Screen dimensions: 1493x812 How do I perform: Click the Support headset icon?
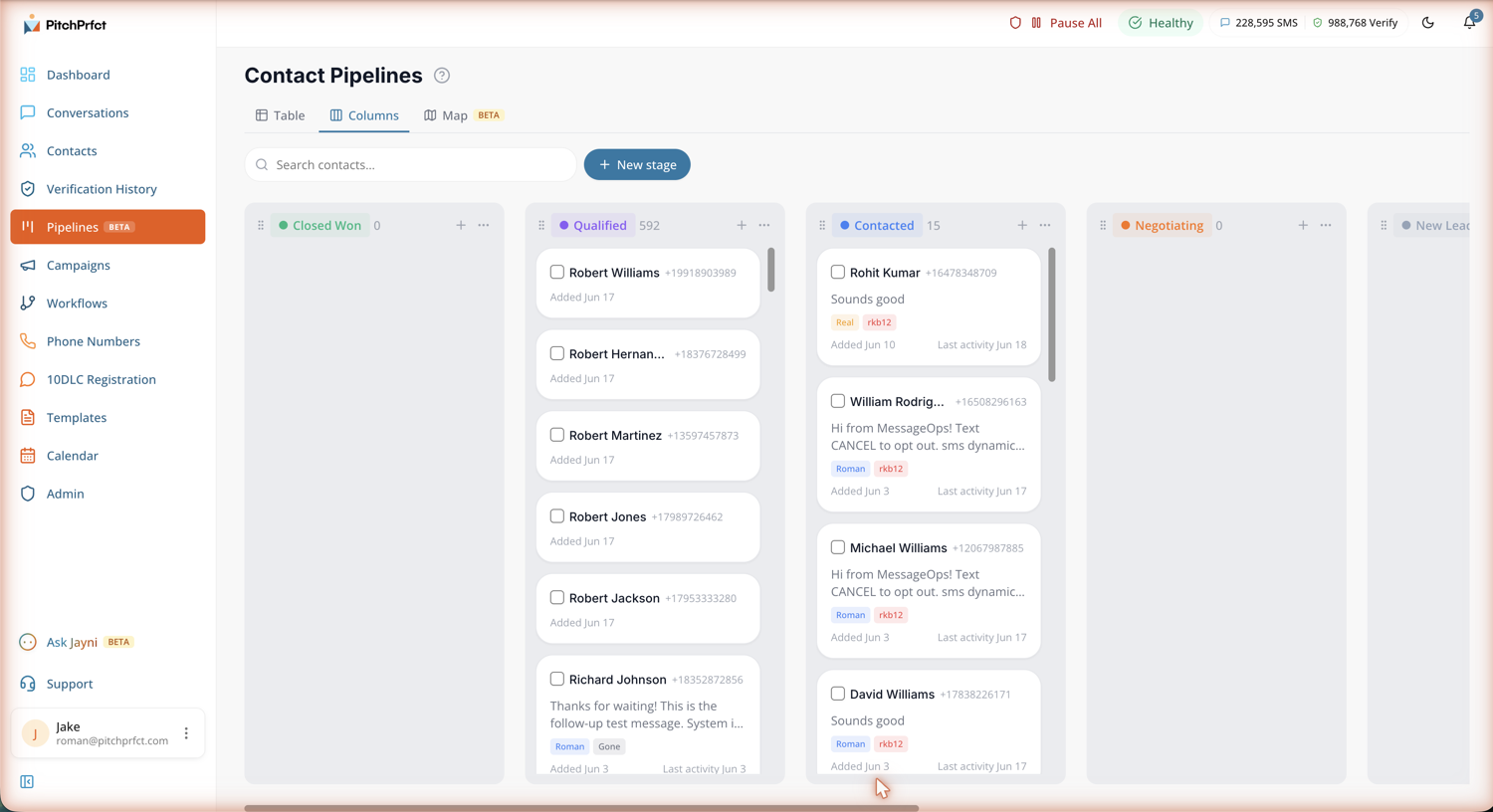28,684
